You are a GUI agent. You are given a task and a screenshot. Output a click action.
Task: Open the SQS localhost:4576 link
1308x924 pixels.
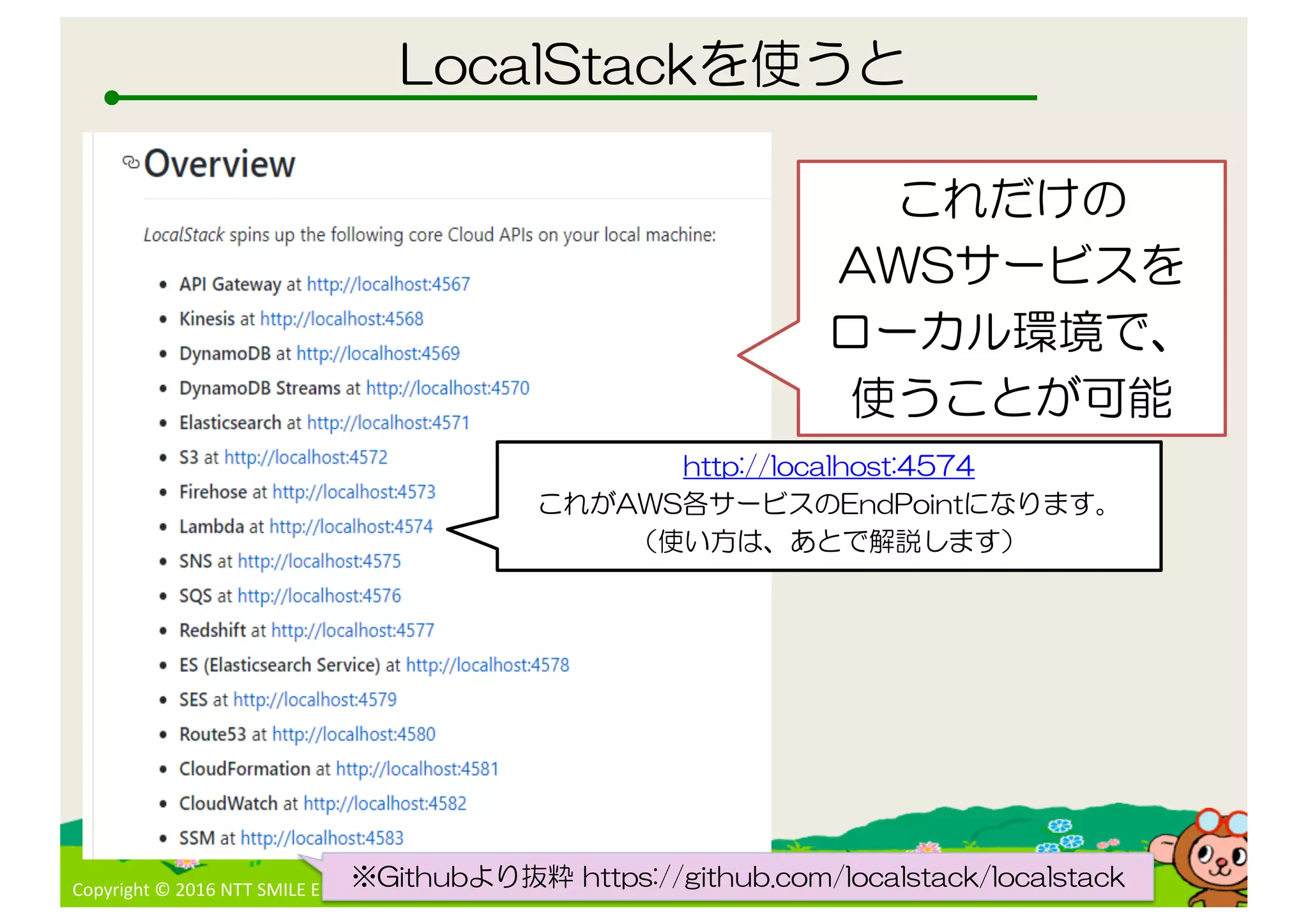tap(319, 596)
